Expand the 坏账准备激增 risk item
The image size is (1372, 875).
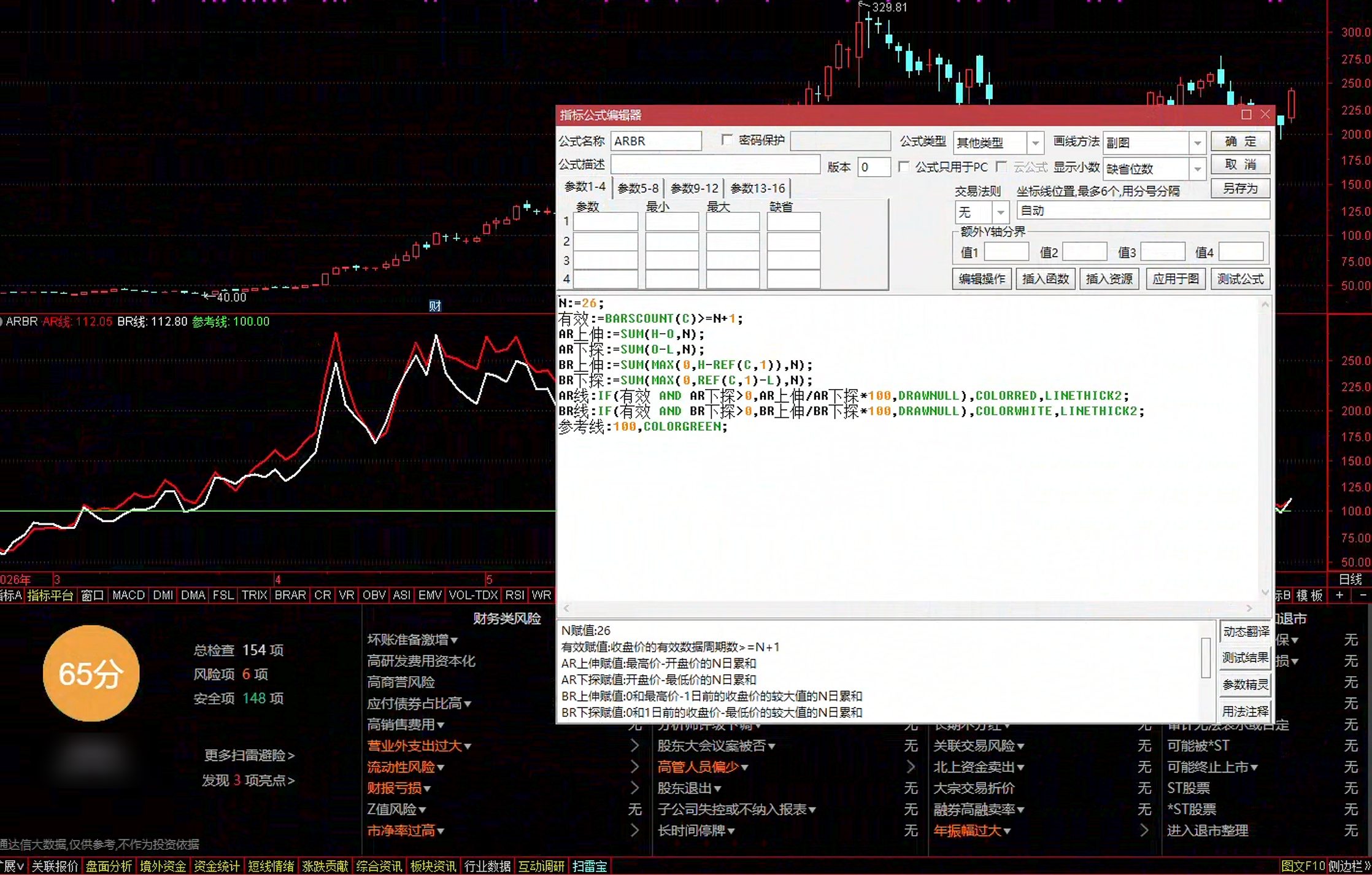(x=413, y=639)
